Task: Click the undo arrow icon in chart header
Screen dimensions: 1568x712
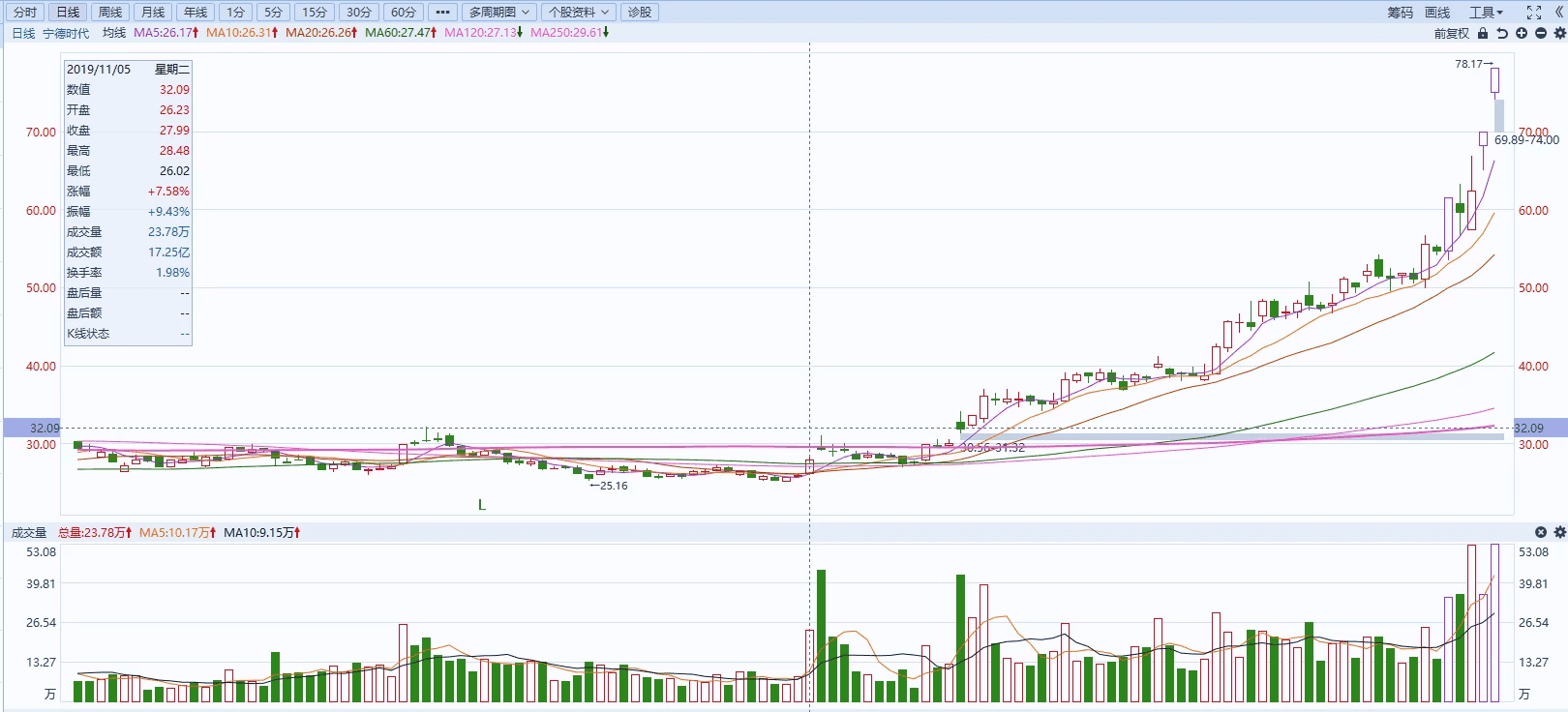Action: [x=1502, y=33]
